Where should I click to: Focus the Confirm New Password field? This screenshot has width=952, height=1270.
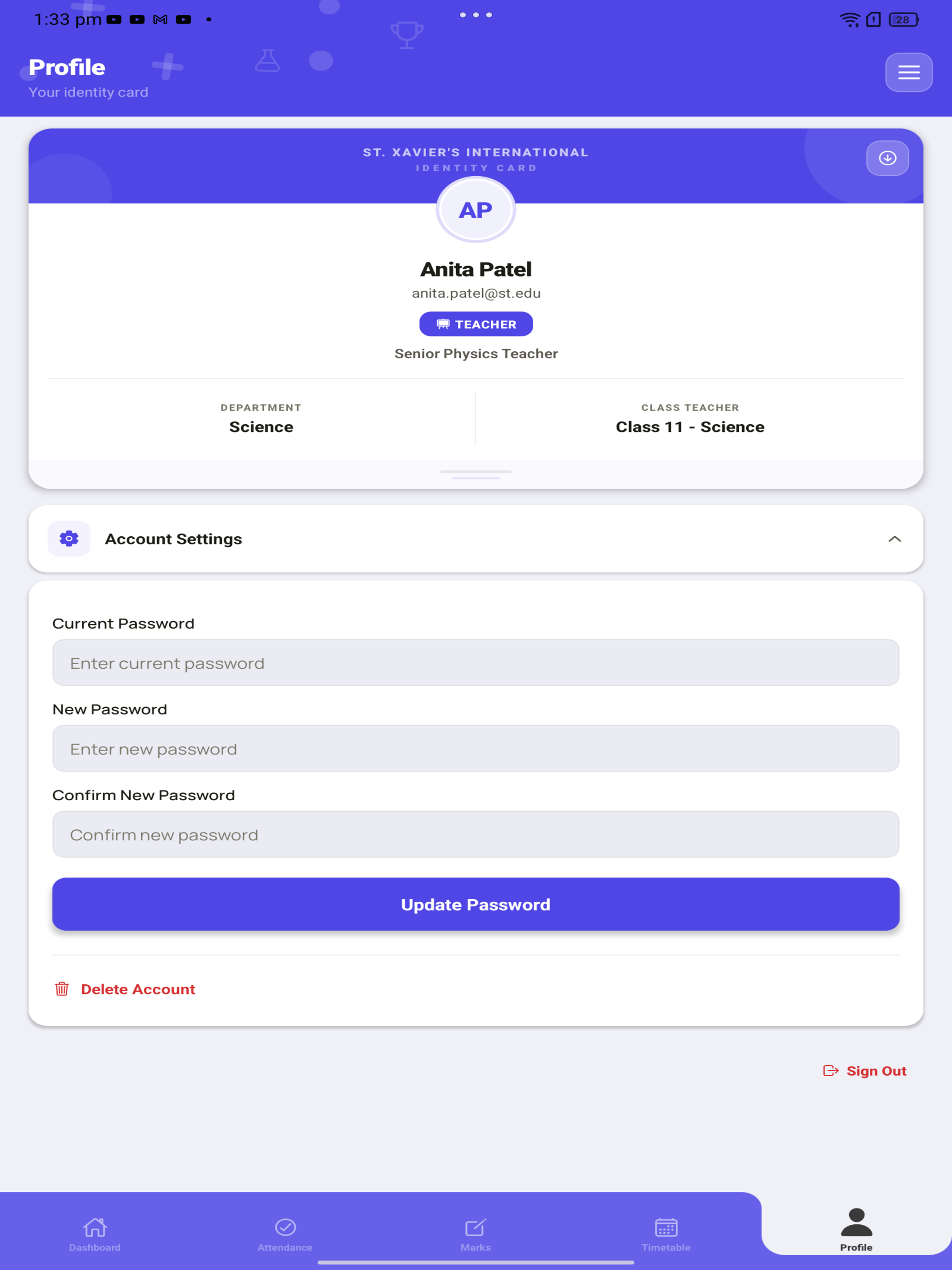(x=476, y=834)
